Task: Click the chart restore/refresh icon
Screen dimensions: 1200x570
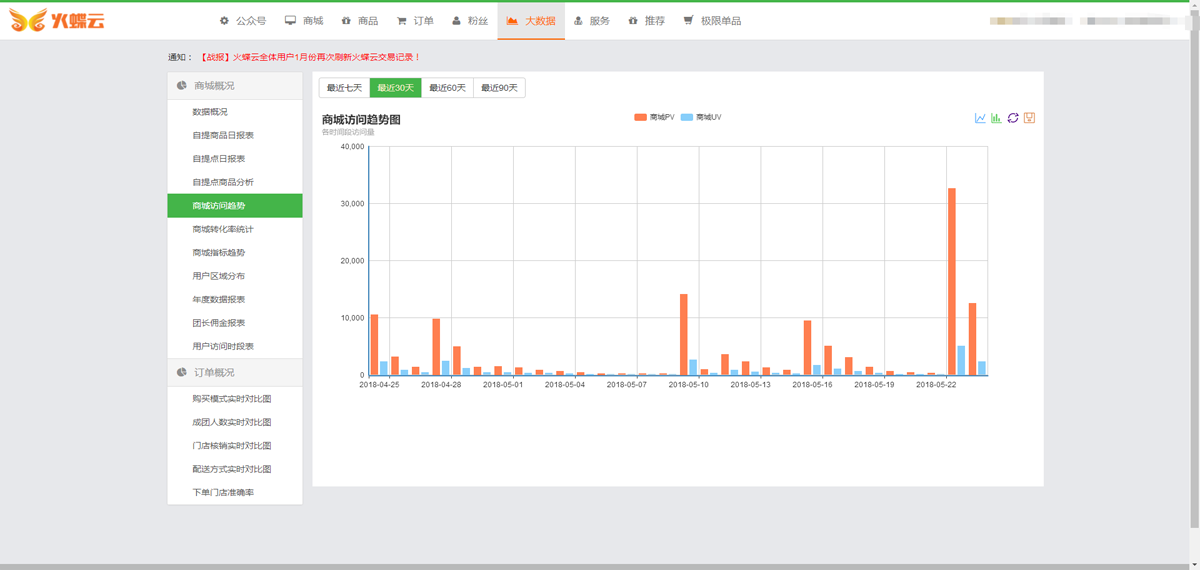Action: click(x=1013, y=118)
